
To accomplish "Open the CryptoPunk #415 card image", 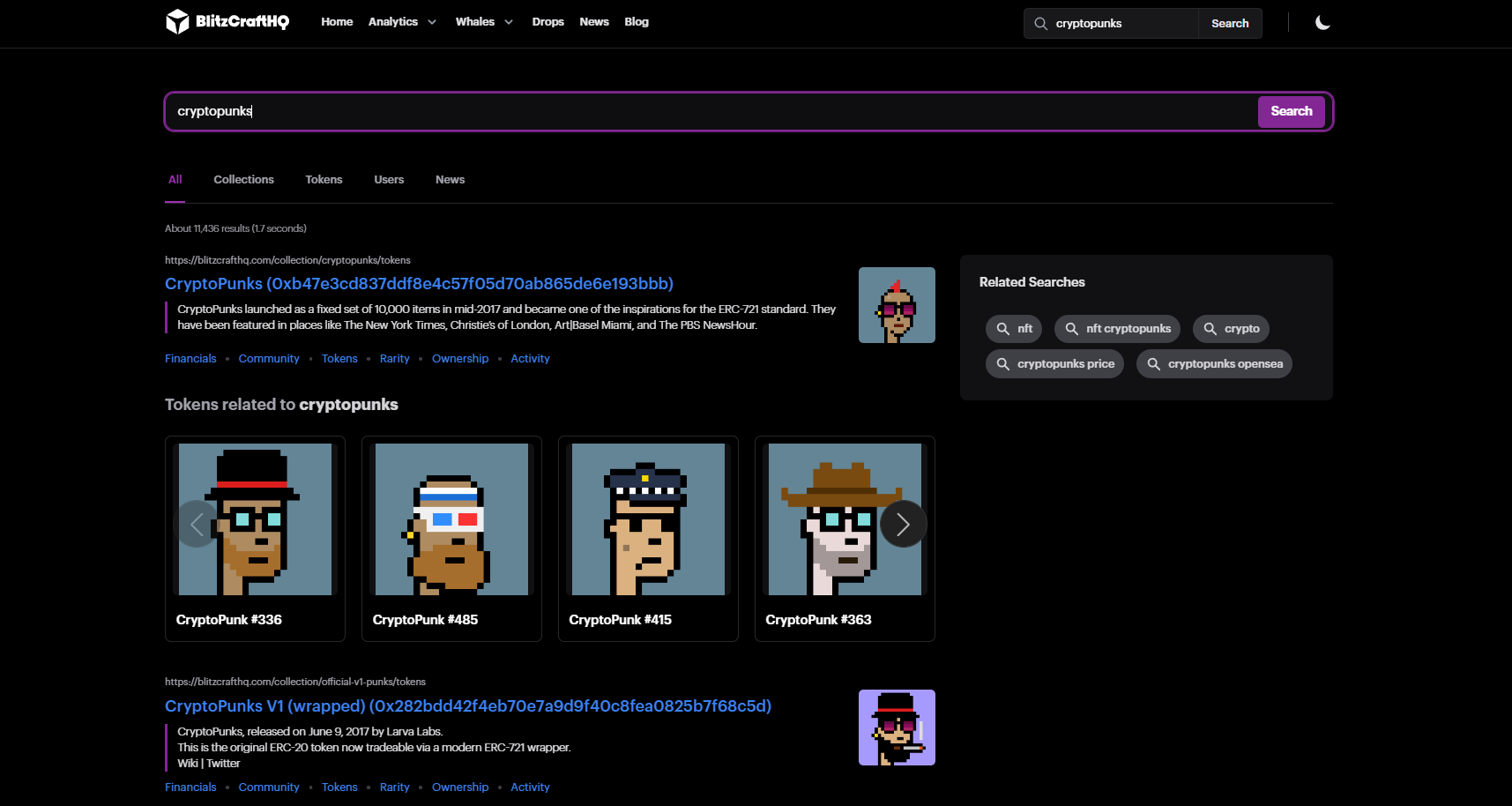I will [x=648, y=519].
